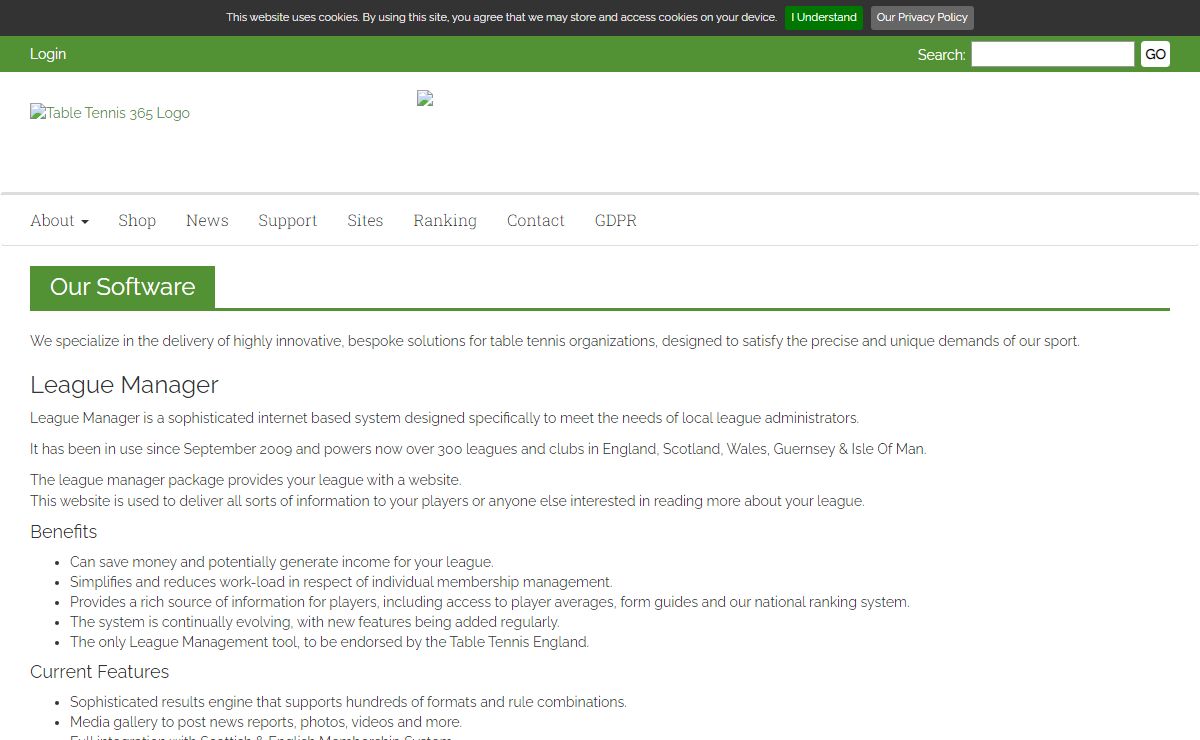Click the 'Can save money' benefit line
The image size is (1200, 740).
coord(282,562)
